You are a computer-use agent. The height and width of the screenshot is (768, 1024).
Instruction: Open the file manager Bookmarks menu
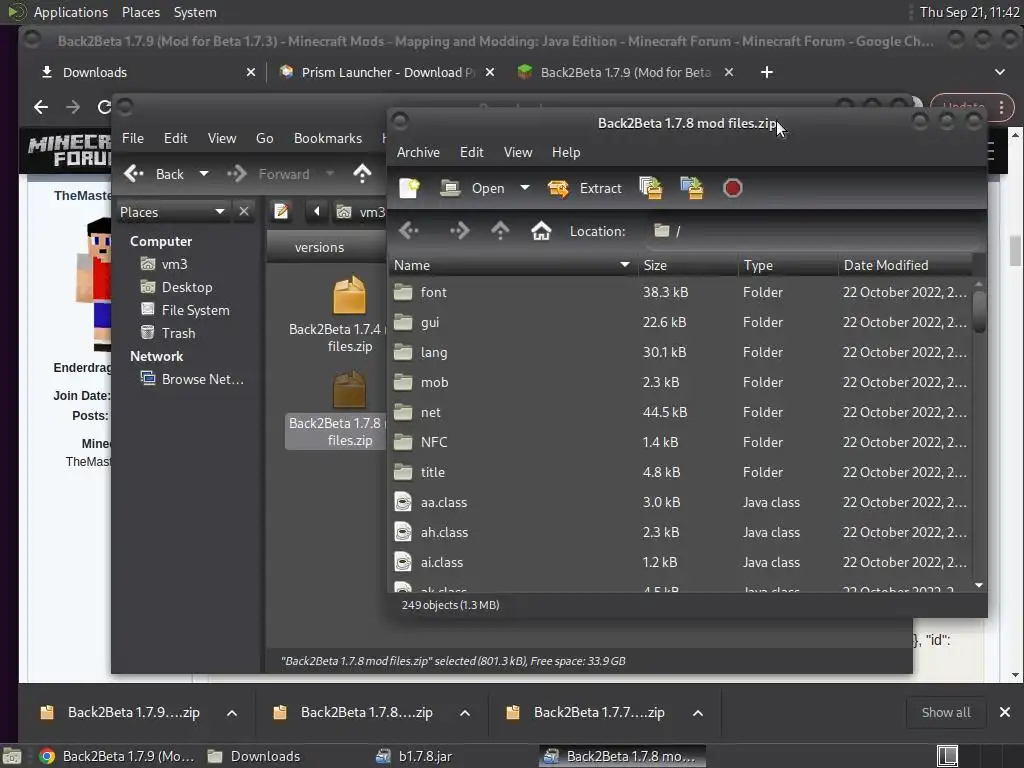click(328, 138)
